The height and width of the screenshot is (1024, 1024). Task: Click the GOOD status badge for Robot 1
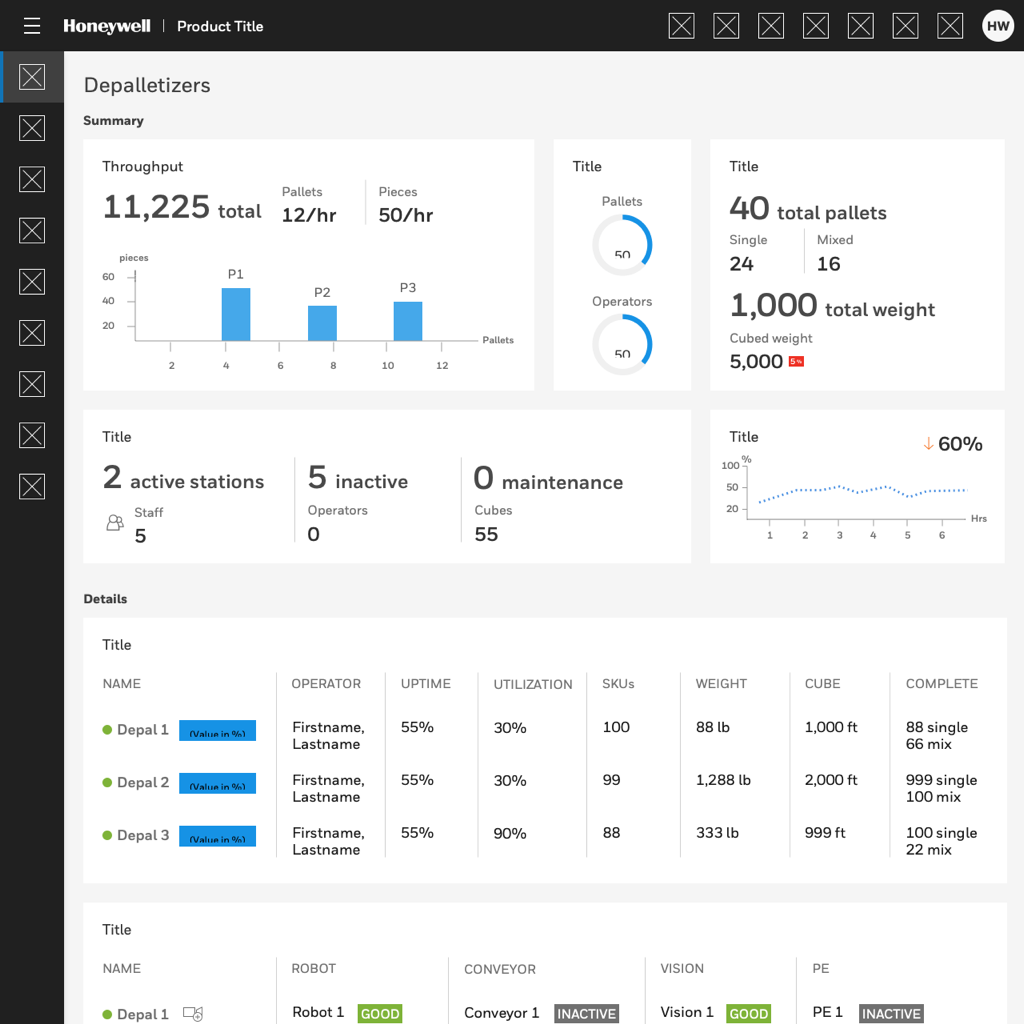pos(380,1014)
